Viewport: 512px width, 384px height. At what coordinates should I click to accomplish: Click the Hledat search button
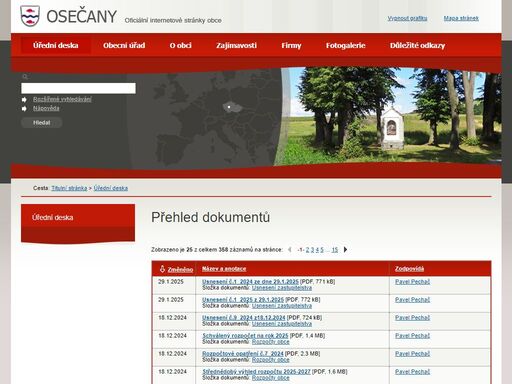pos(42,123)
